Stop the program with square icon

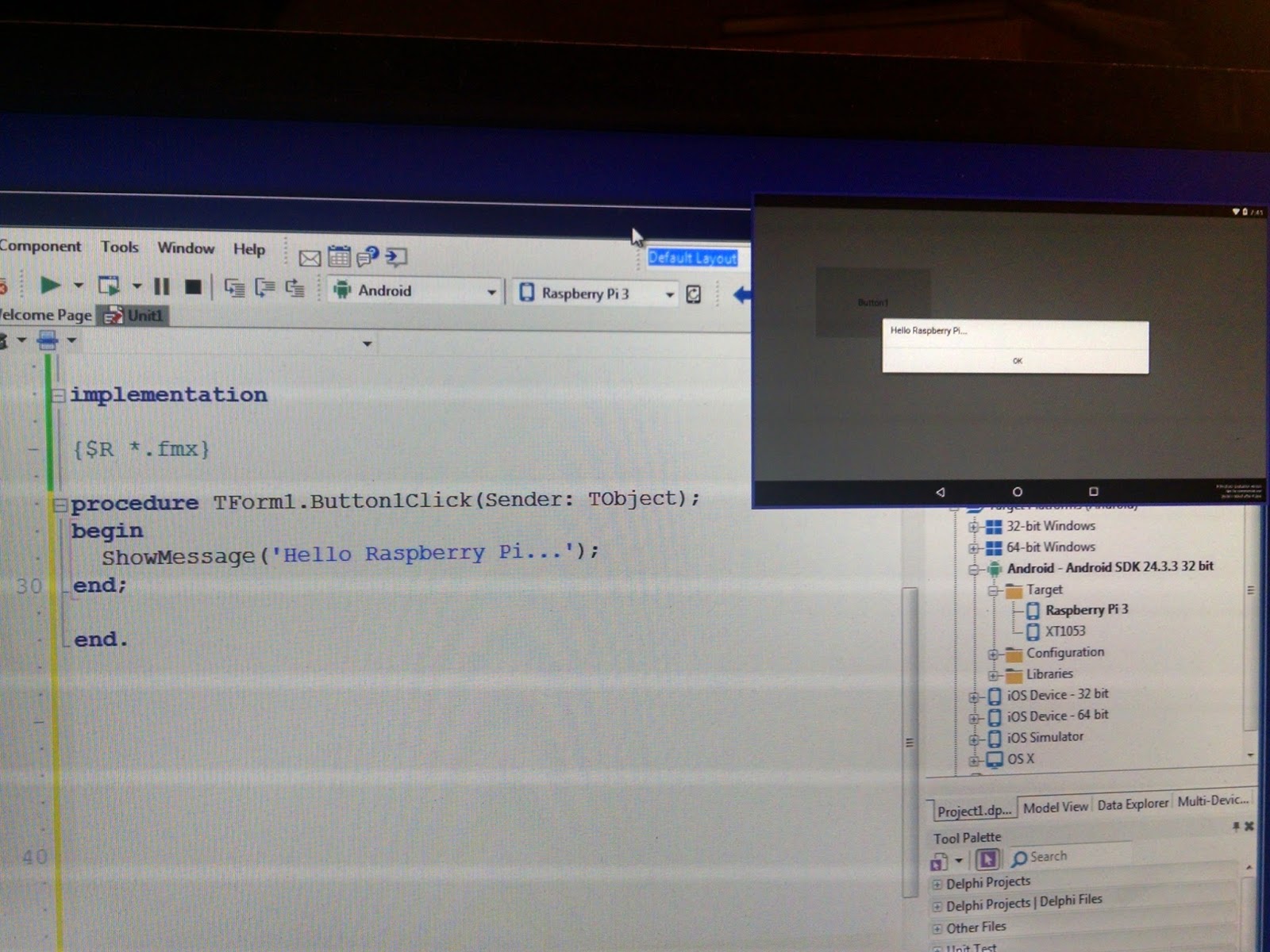point(193,286)
